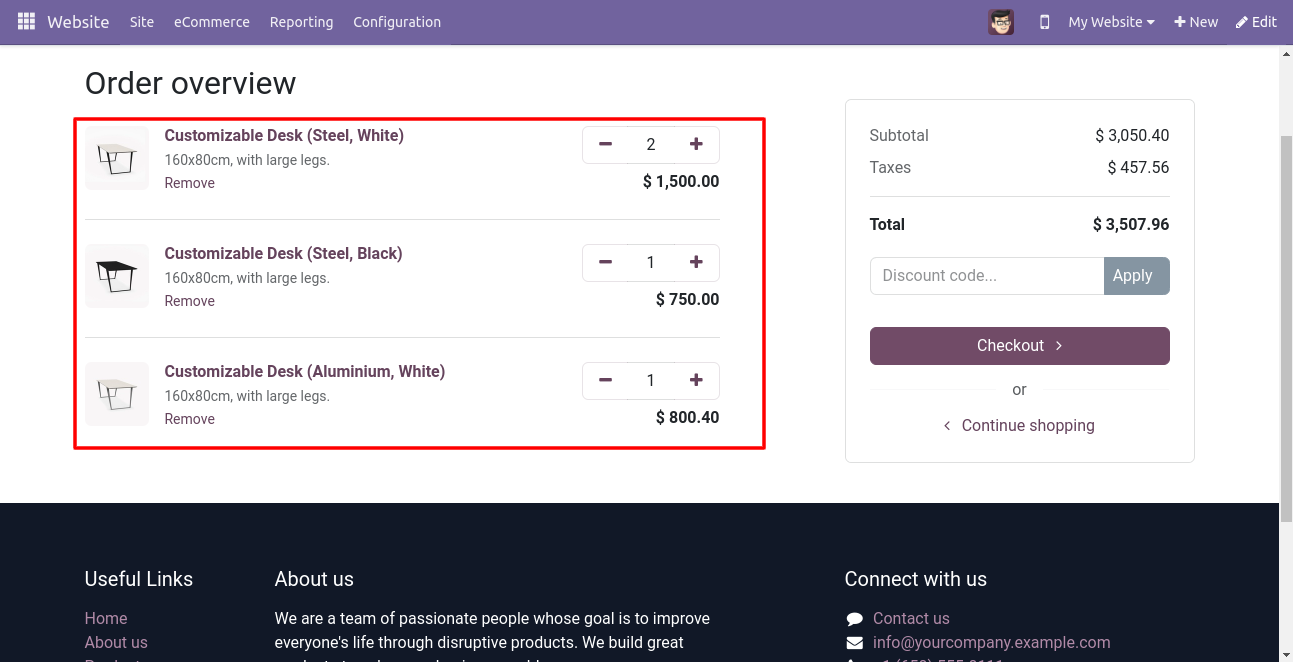Expand the eCommerce menu
Image resolution: width=1293 pixels, height=662 pixels.
pyautogui.click(x=212, y=22)
